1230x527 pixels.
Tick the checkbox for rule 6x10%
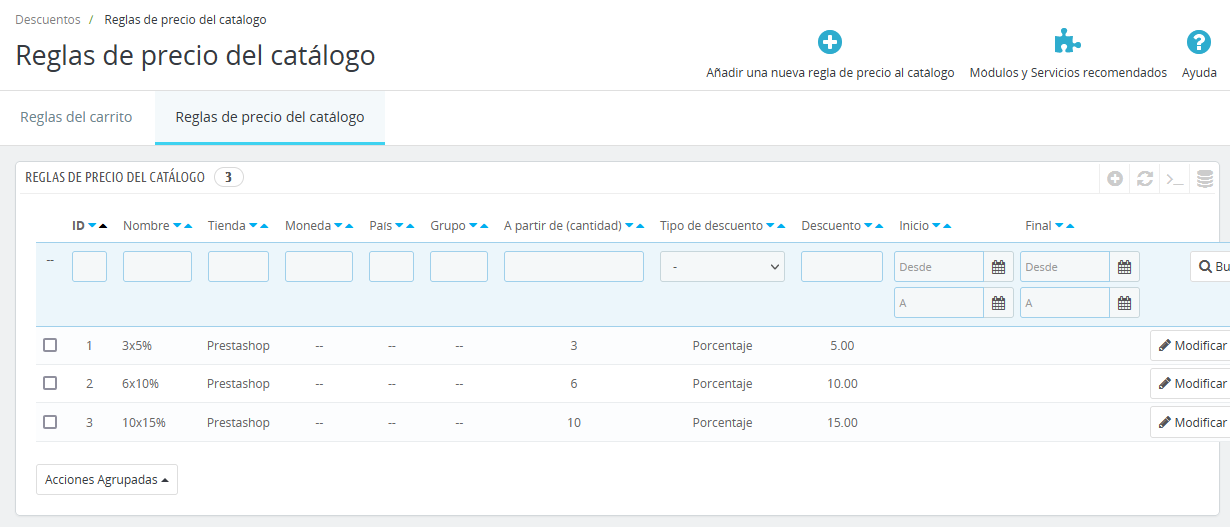(50, 383)
